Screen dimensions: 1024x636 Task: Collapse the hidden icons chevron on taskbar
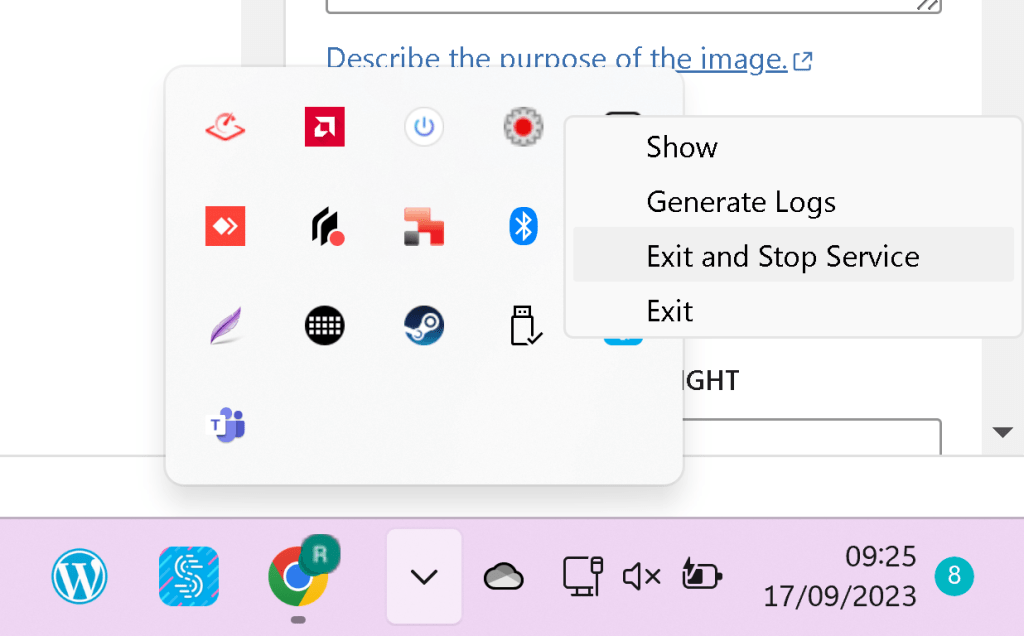424,577
